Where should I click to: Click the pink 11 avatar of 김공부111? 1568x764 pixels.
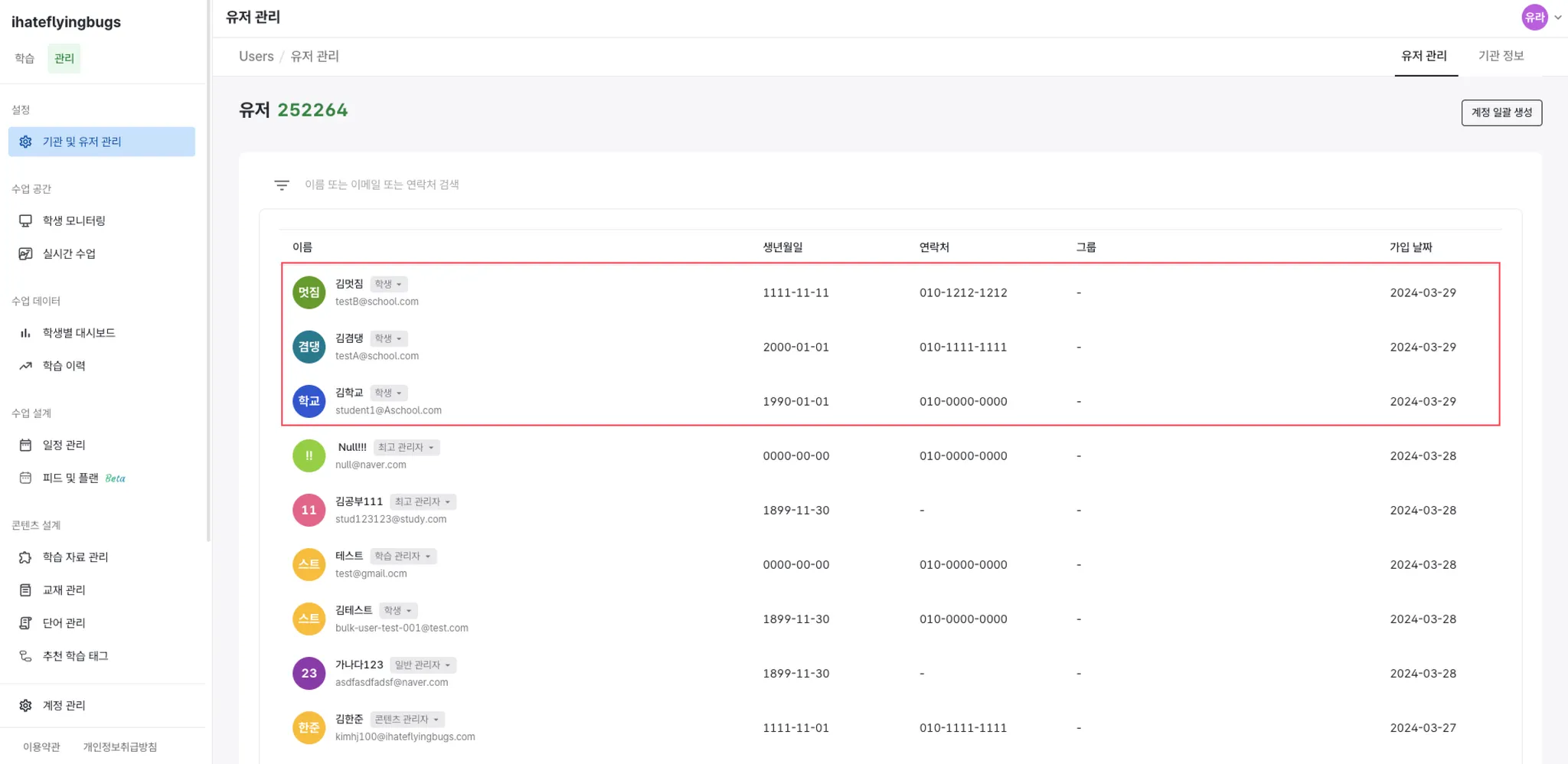(309, 510)
